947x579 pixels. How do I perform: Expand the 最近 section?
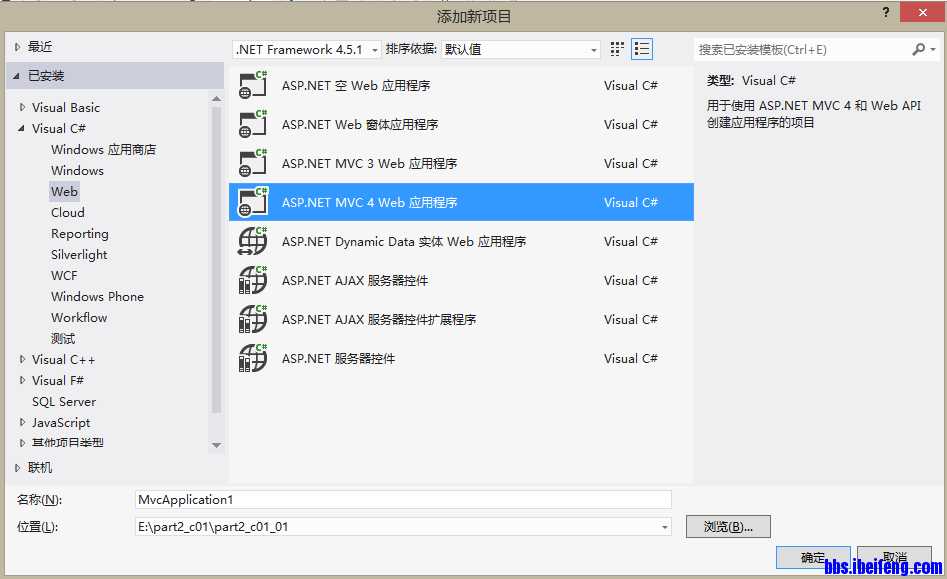tap(18, 46)
